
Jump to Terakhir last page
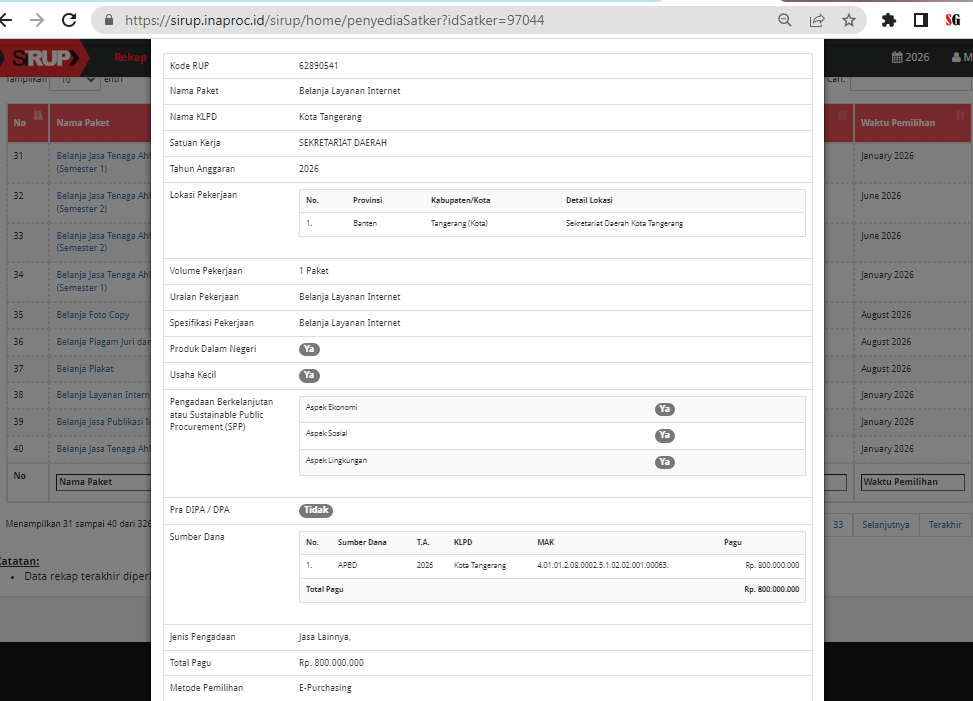[944, 525]
